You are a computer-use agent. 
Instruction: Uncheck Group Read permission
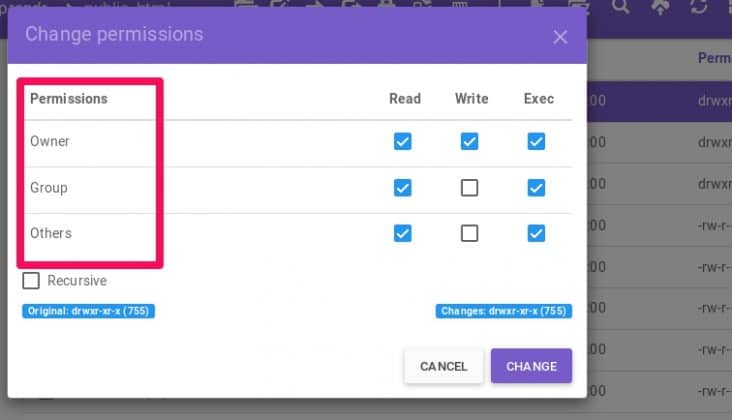[x=402, y=188]
